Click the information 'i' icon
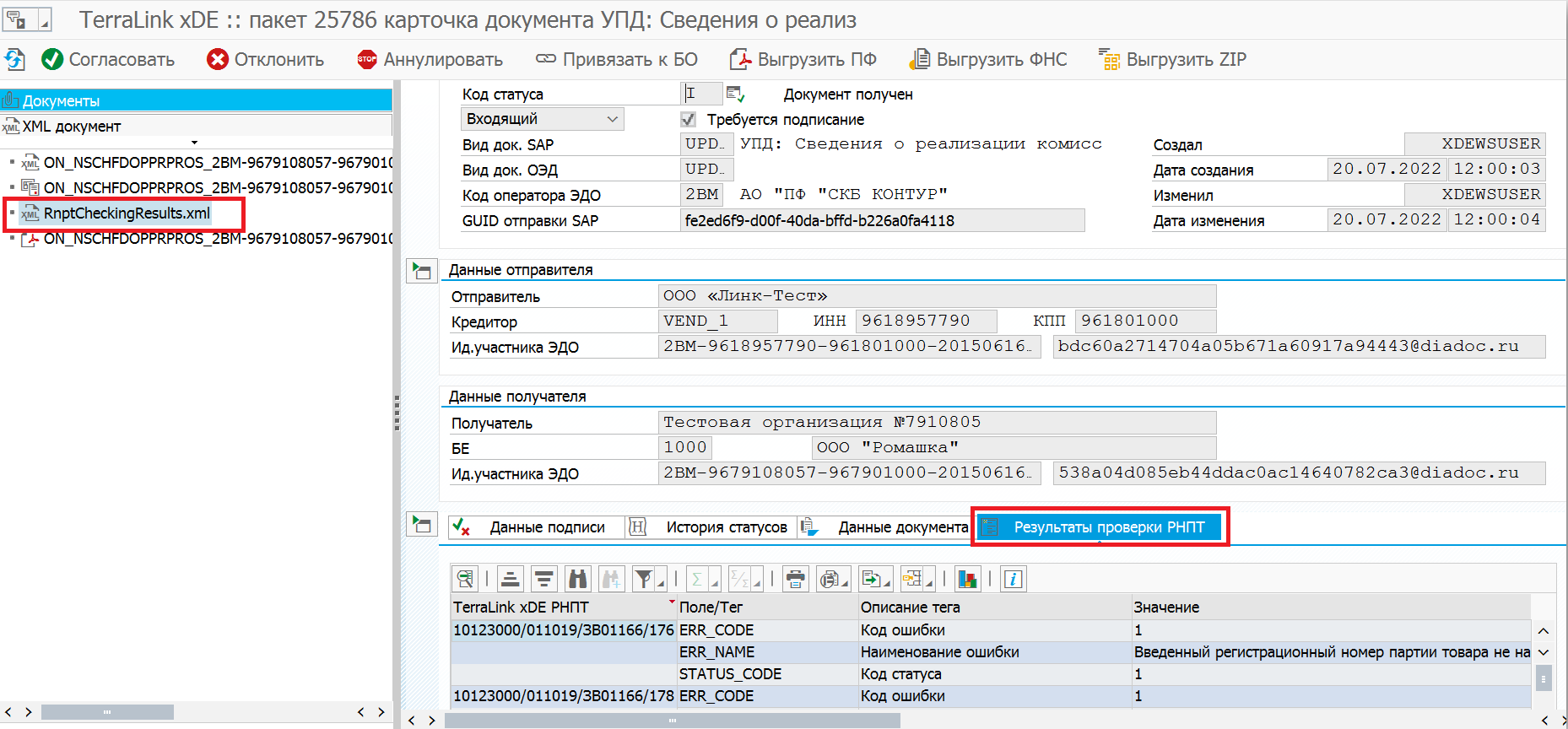Viewport: 1568px width, 729px height. click(1013, 579)
